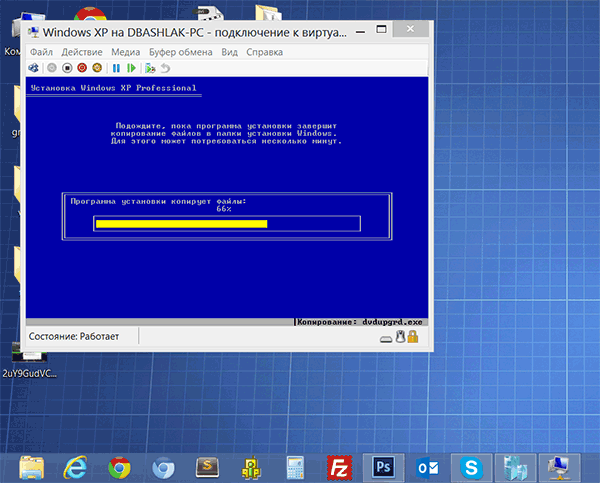This screenshot has height=483, width=600.
Task: Close the virtual machine connection window
Action: click(410, 29)
